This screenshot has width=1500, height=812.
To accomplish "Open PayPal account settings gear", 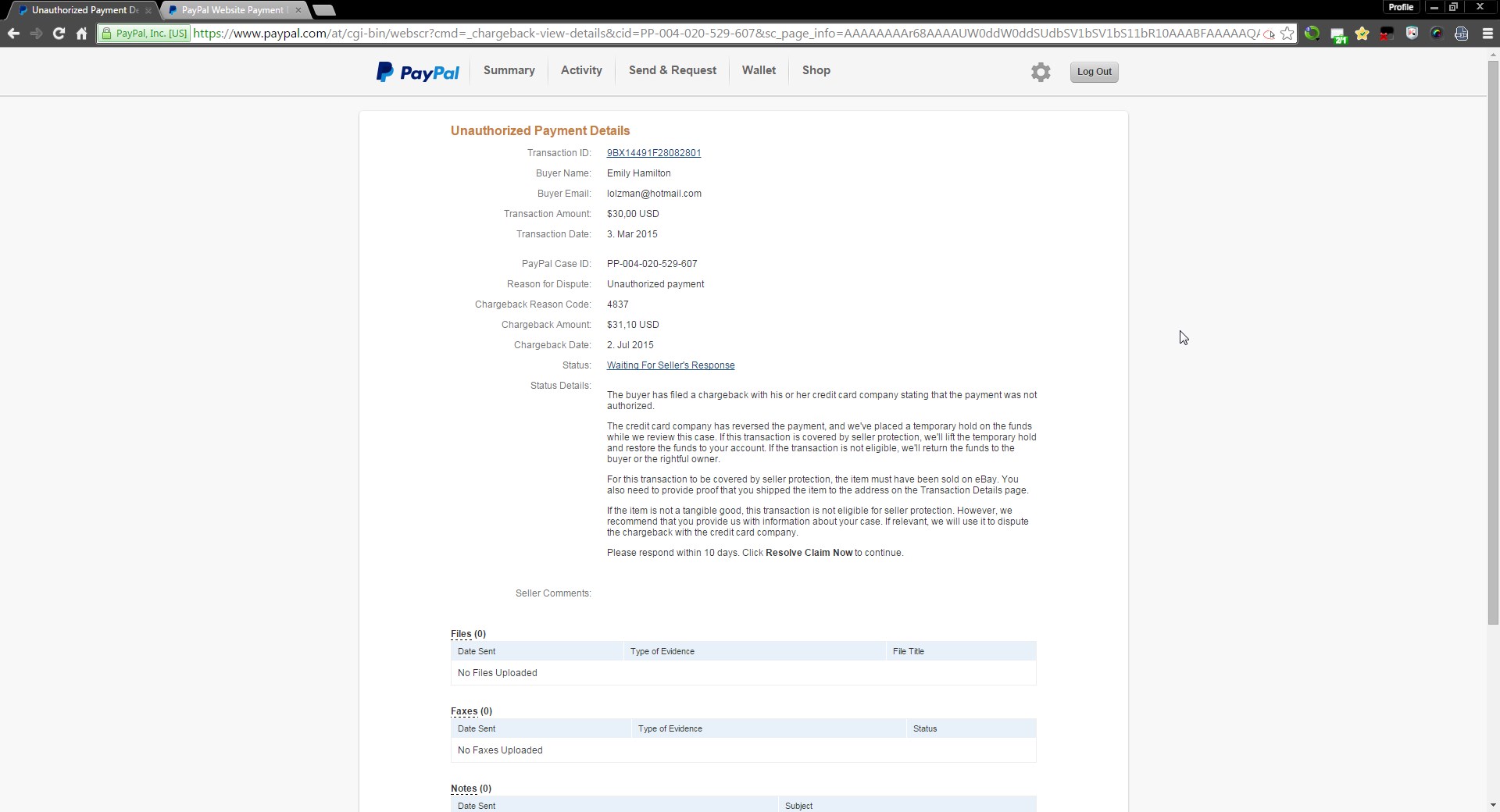I will coord(1040,72).
